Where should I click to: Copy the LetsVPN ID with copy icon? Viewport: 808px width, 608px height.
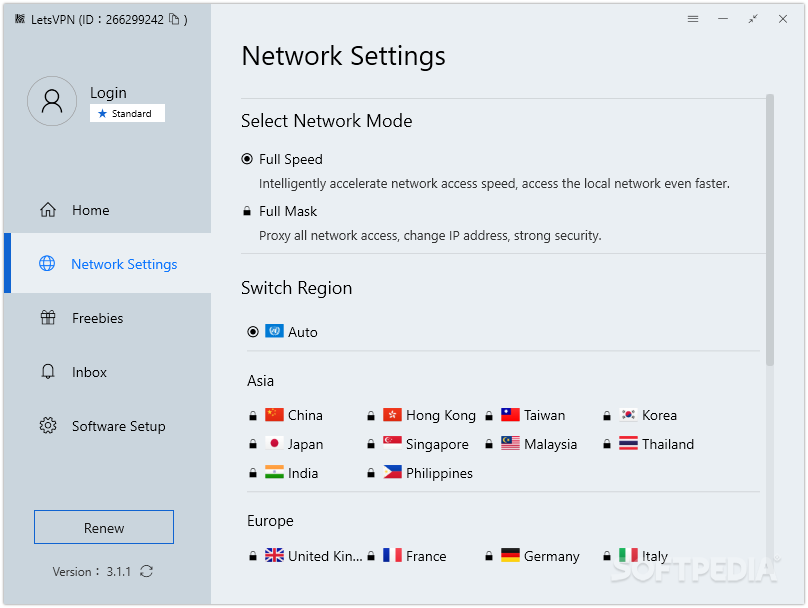(174, 19)
